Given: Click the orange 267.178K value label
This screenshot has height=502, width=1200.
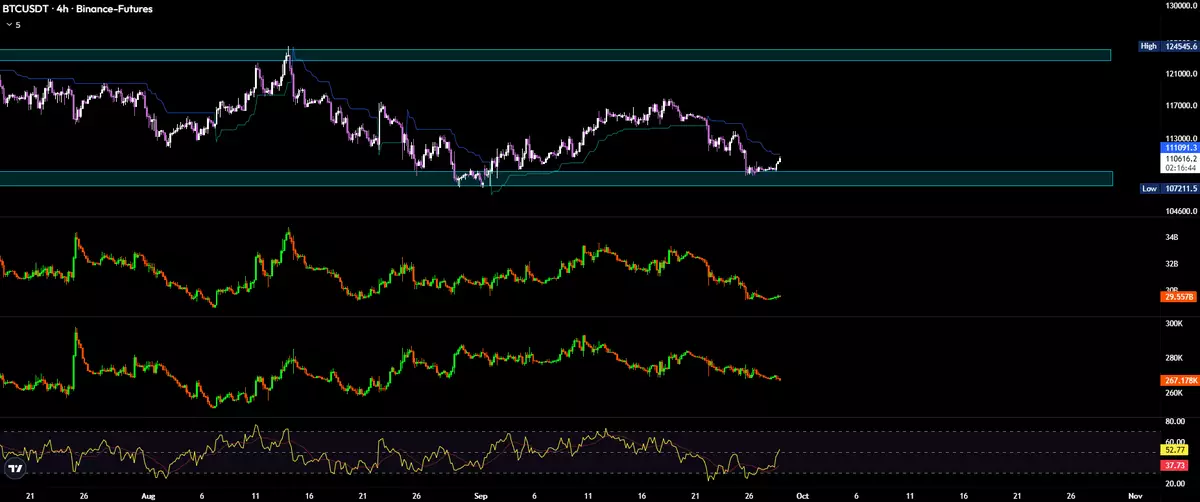Looking at the screenshot, I should [1178, 380].
